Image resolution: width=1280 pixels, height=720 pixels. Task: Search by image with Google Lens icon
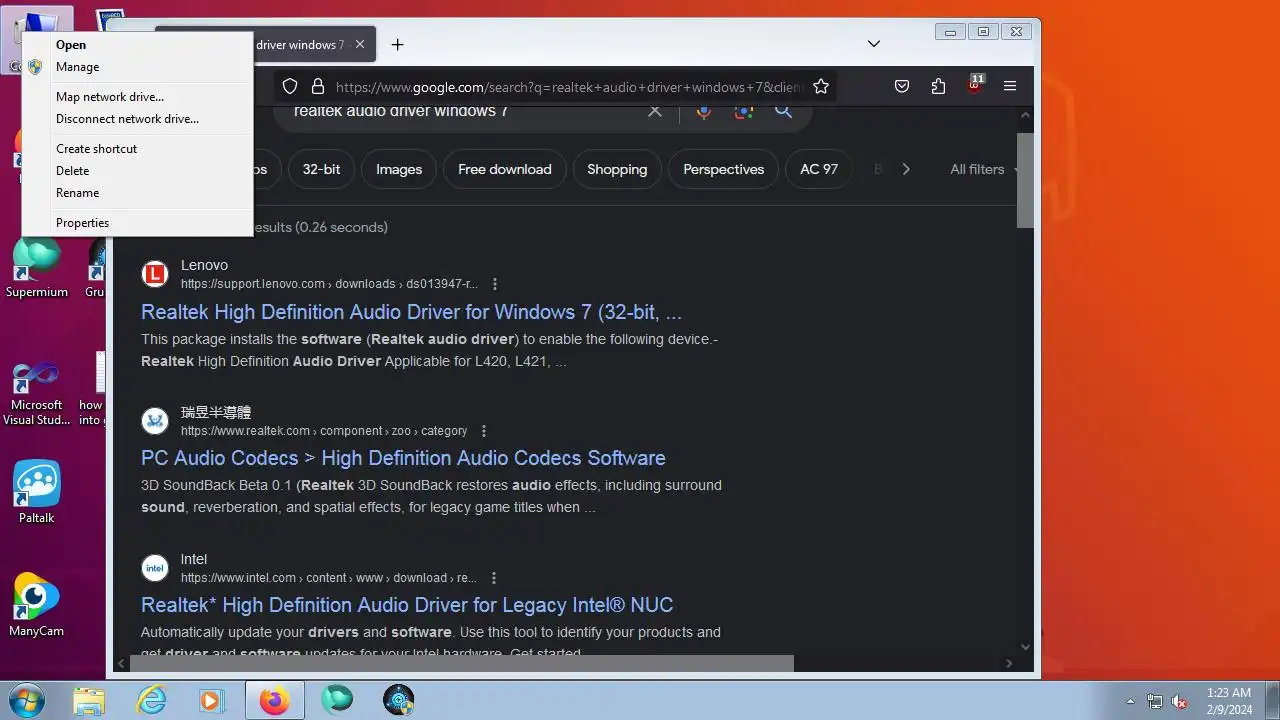[x=743, y=111]
